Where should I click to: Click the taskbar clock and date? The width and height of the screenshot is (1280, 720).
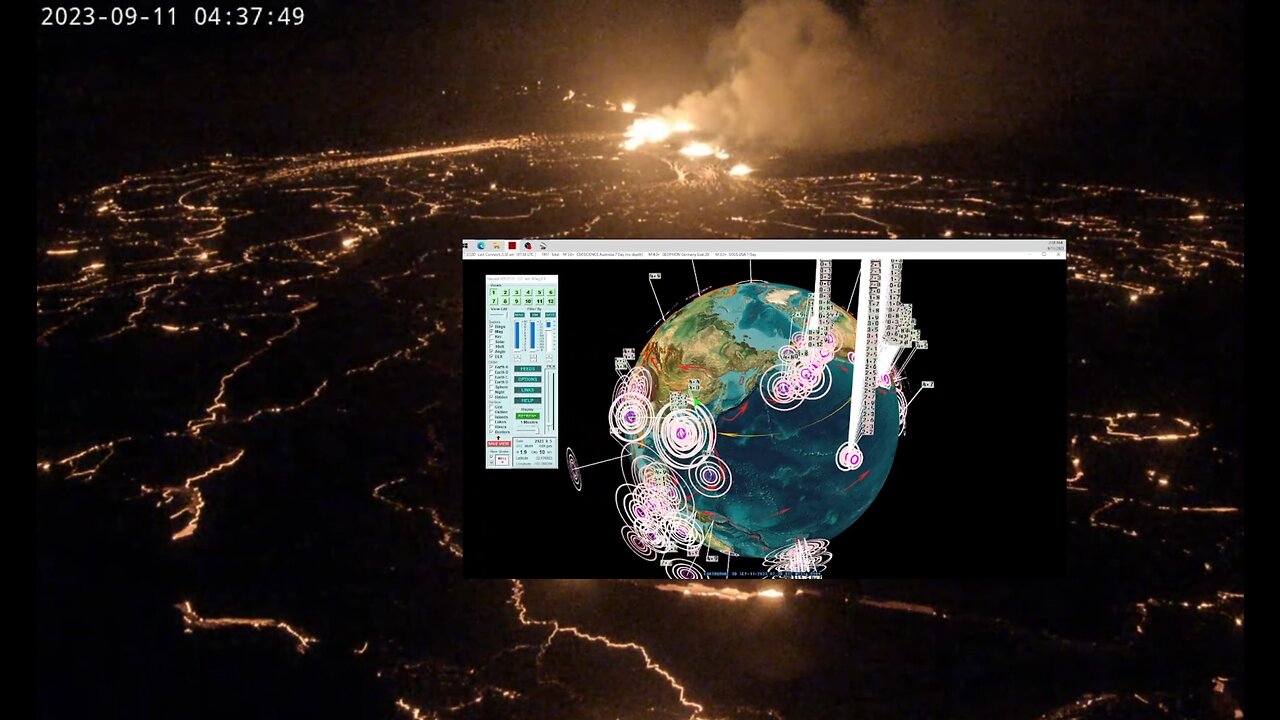pos(1055,245)
